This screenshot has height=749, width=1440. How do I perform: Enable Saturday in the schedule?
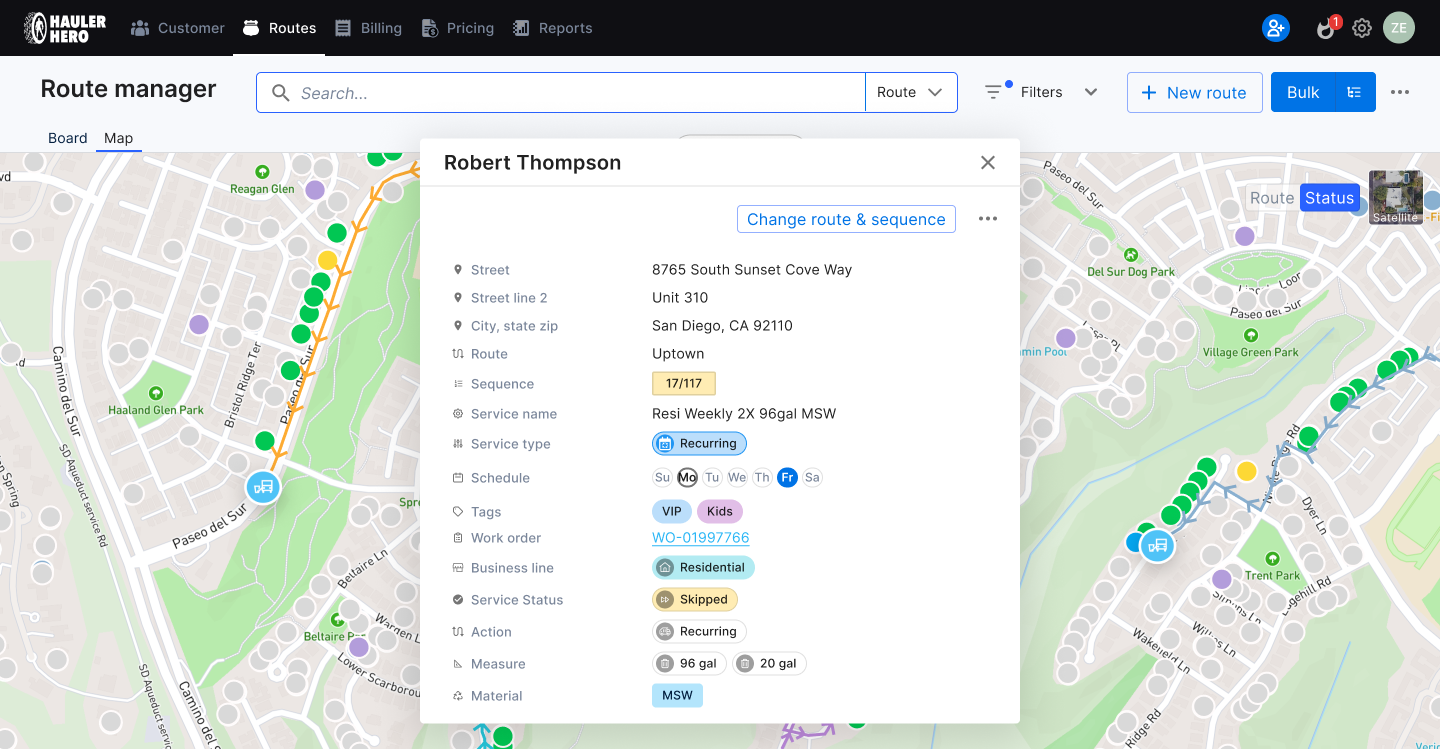[812, 477]
